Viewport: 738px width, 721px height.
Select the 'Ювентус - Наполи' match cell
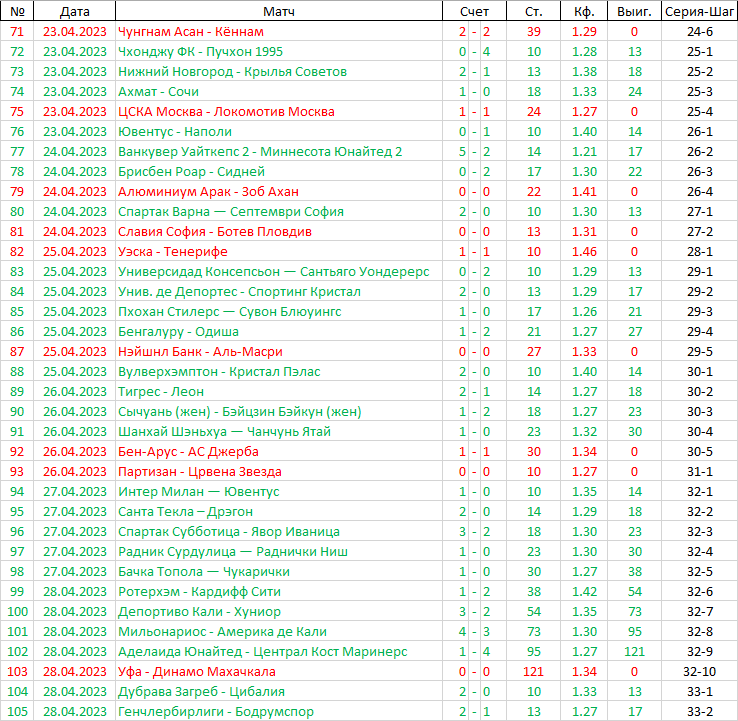[x=175, y=131]
